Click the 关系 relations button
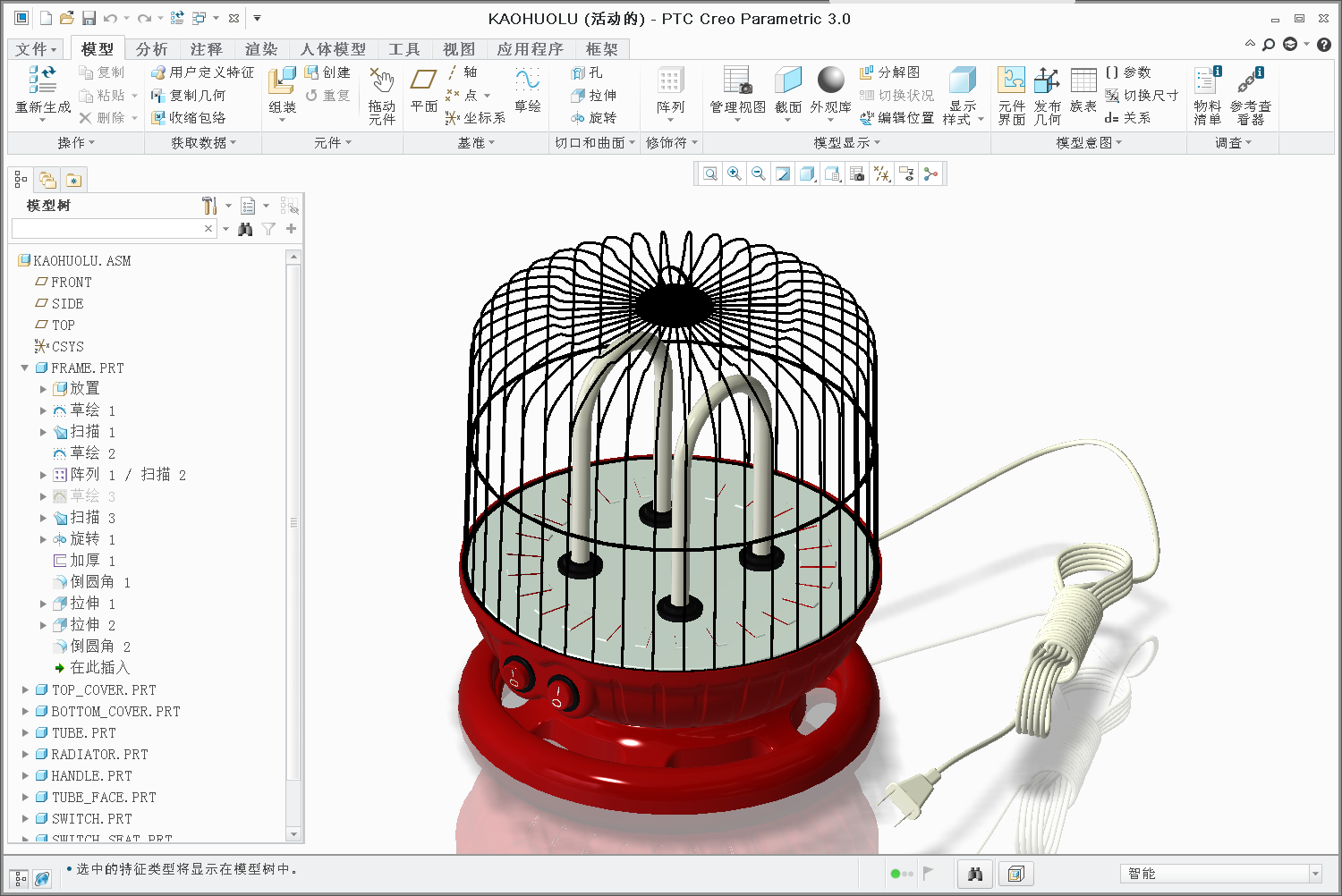This screenshot has width=1342, height=896. click(x=1127, y=117)
